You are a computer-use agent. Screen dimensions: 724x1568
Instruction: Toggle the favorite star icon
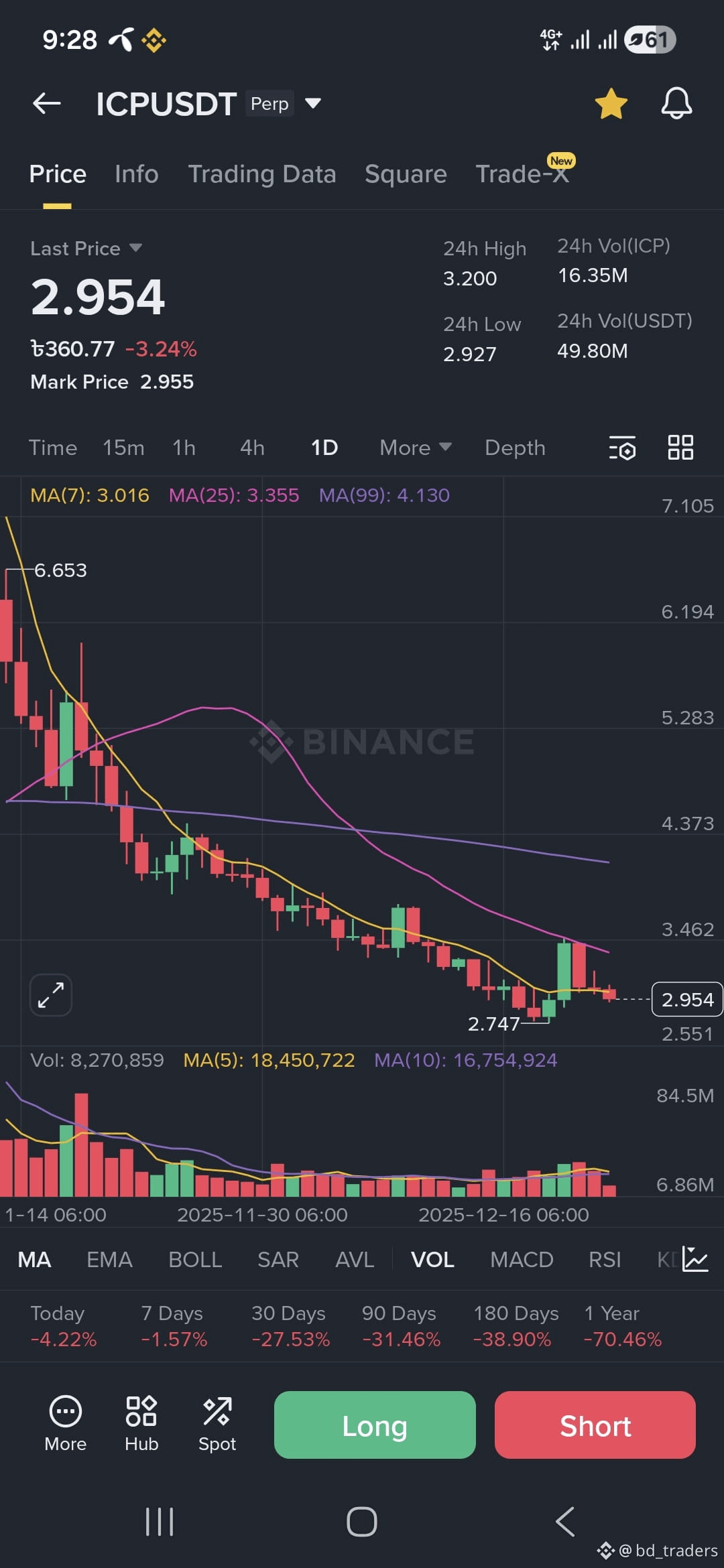click(x=611, y=104)
